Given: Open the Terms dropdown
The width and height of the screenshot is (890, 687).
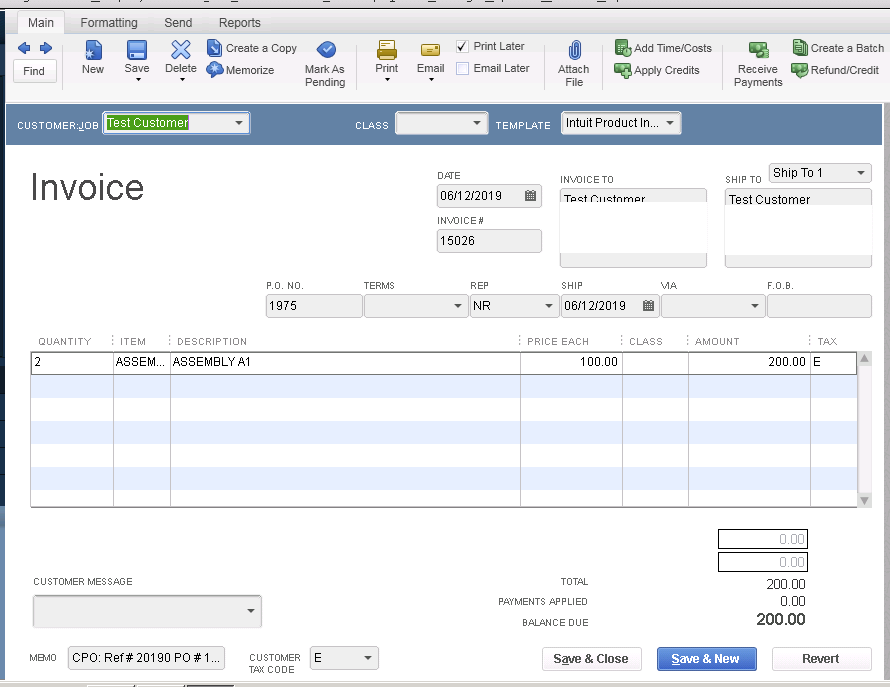Looking at the screenshot, I should point(457,306).
